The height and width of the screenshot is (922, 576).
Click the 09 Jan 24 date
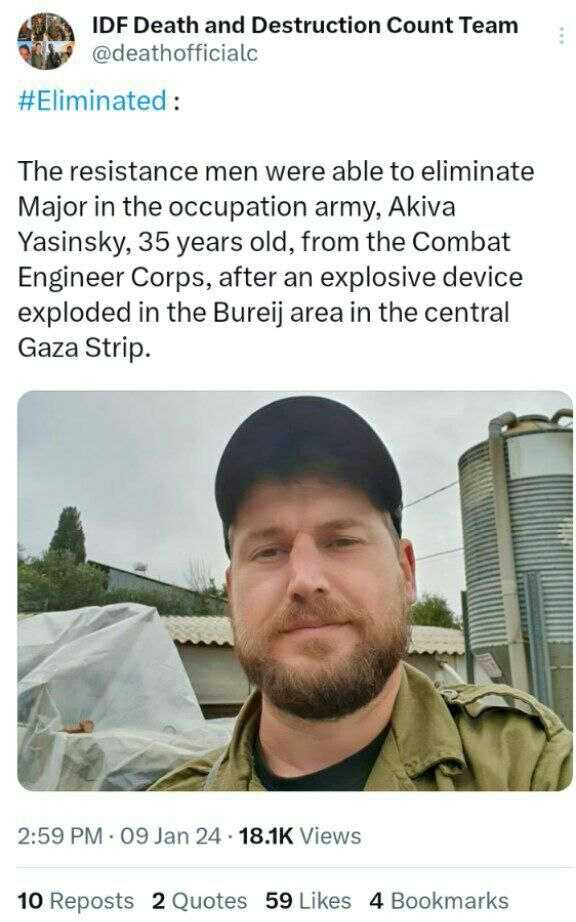(x=170, y=836)
